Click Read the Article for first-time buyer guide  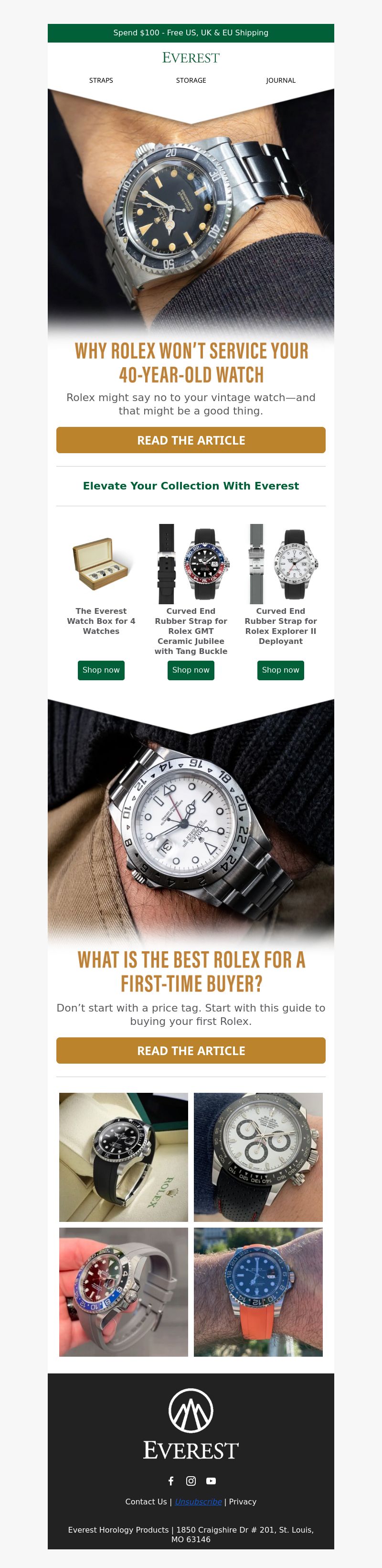191,1051
